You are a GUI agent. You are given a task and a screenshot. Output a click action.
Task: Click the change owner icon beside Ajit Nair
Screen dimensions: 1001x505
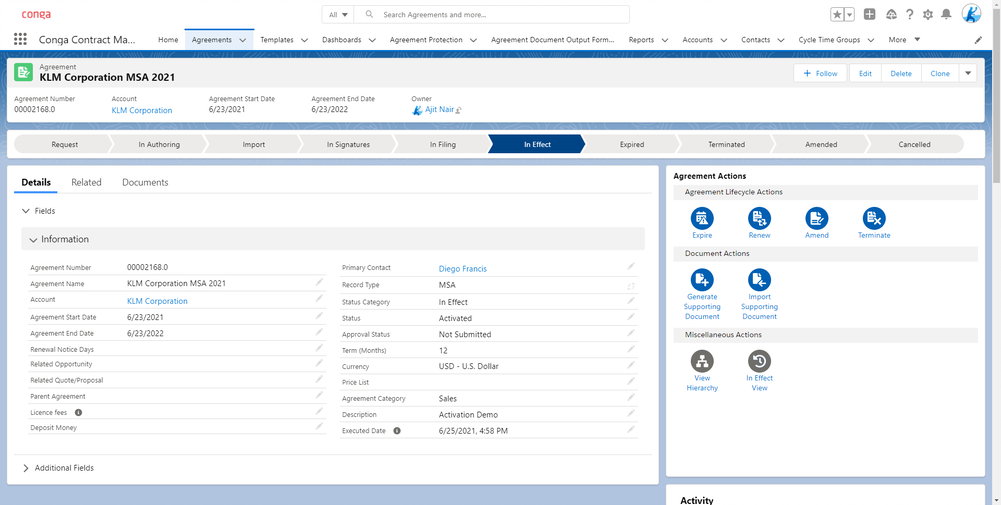(458, 110)
